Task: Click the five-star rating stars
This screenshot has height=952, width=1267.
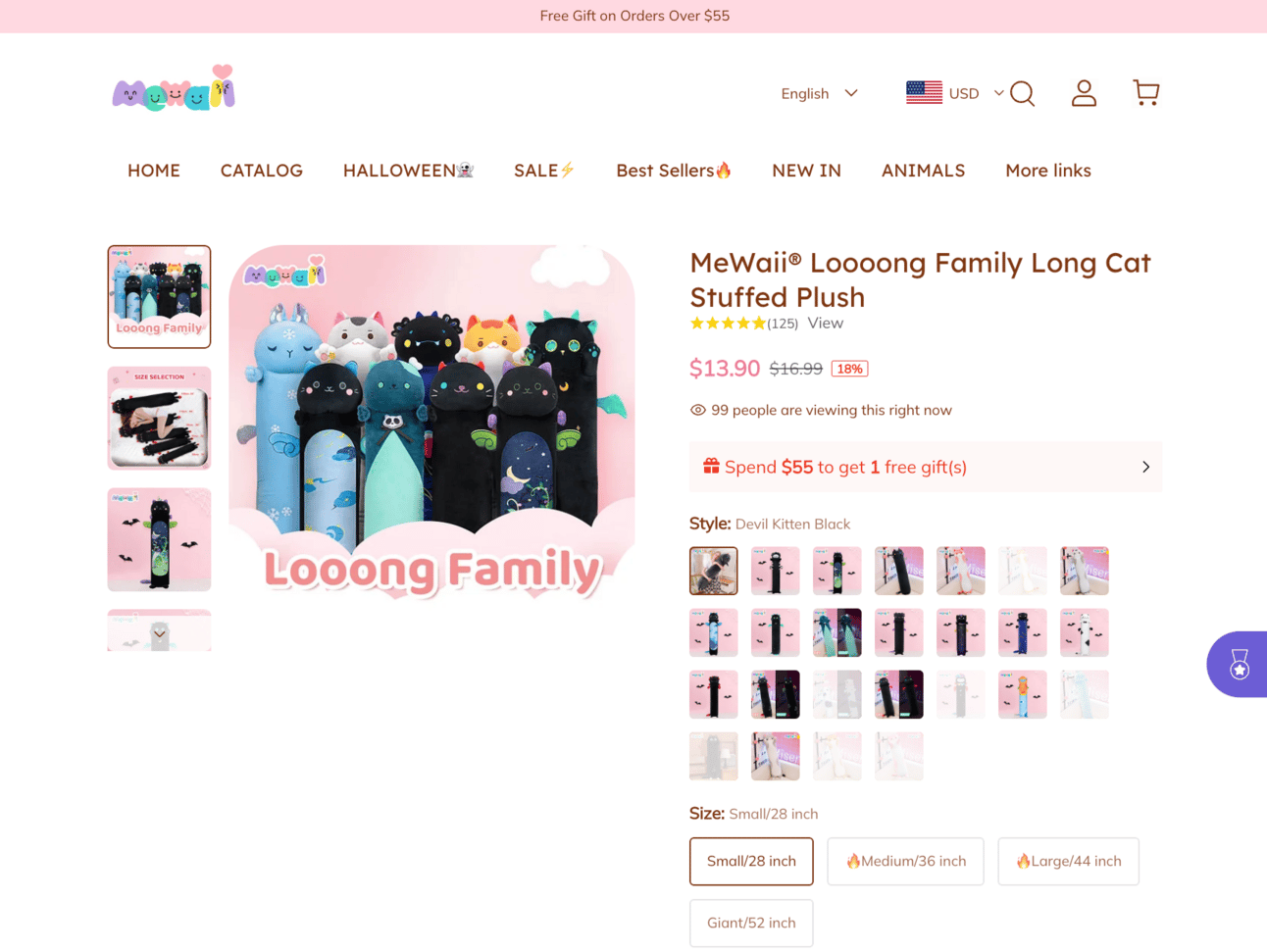Action: pyautogui.click(x=728, y=324)
